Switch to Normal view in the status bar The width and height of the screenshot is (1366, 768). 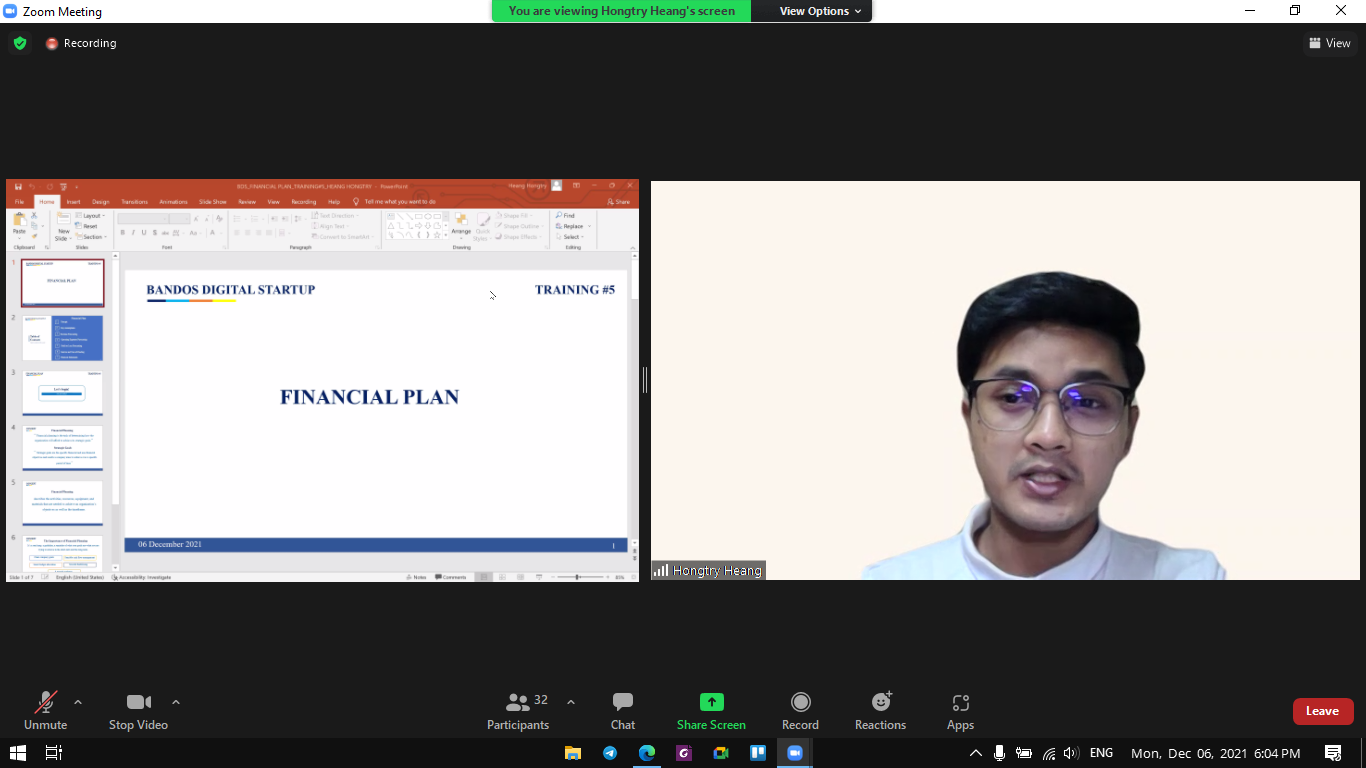click(x=485, y=577)
